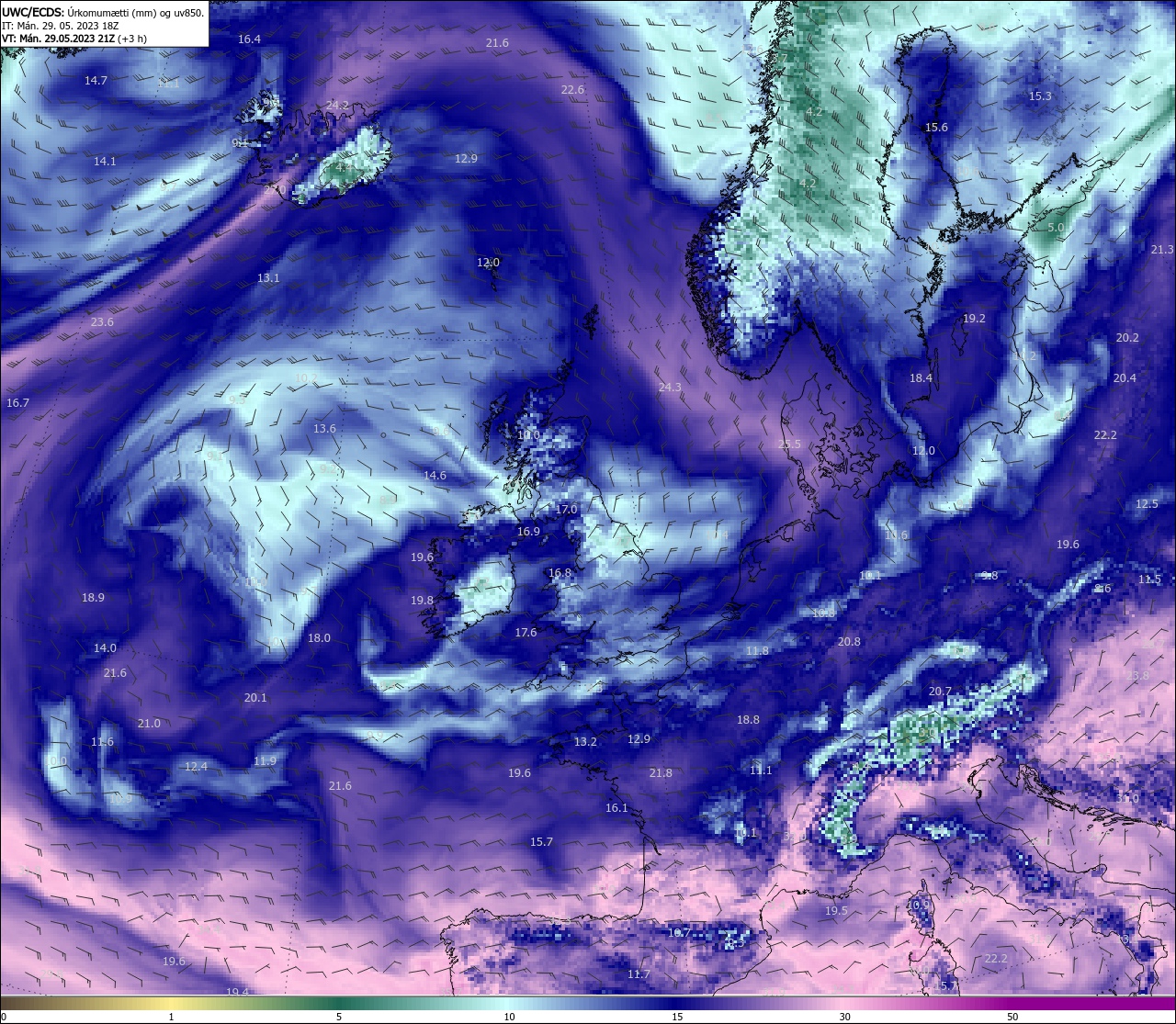Click the 18.0 value on the map
Image resolution: width=1176 pixels, height=1024 pixels.
319,638
